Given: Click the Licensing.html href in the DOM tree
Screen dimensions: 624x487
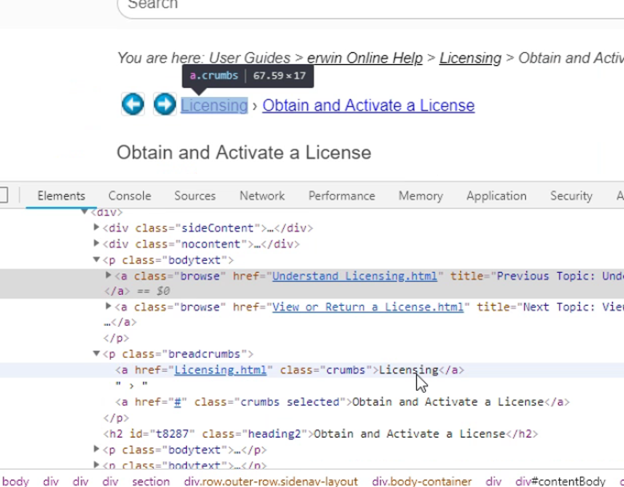Looking at the screenshot, I should coord(220,370).
